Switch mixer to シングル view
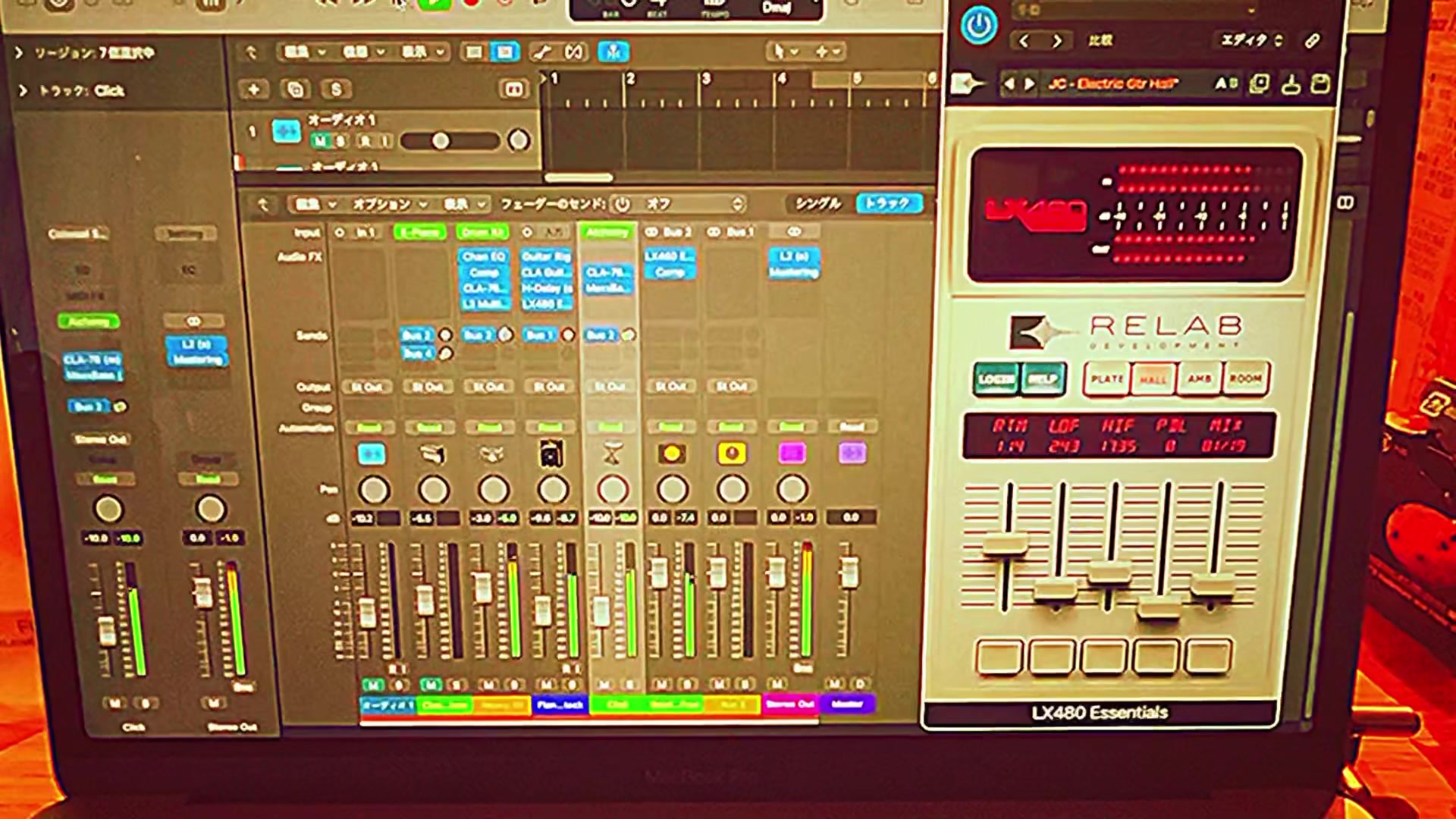Viewport: 1456px width, 819px height. pos(817,203)
